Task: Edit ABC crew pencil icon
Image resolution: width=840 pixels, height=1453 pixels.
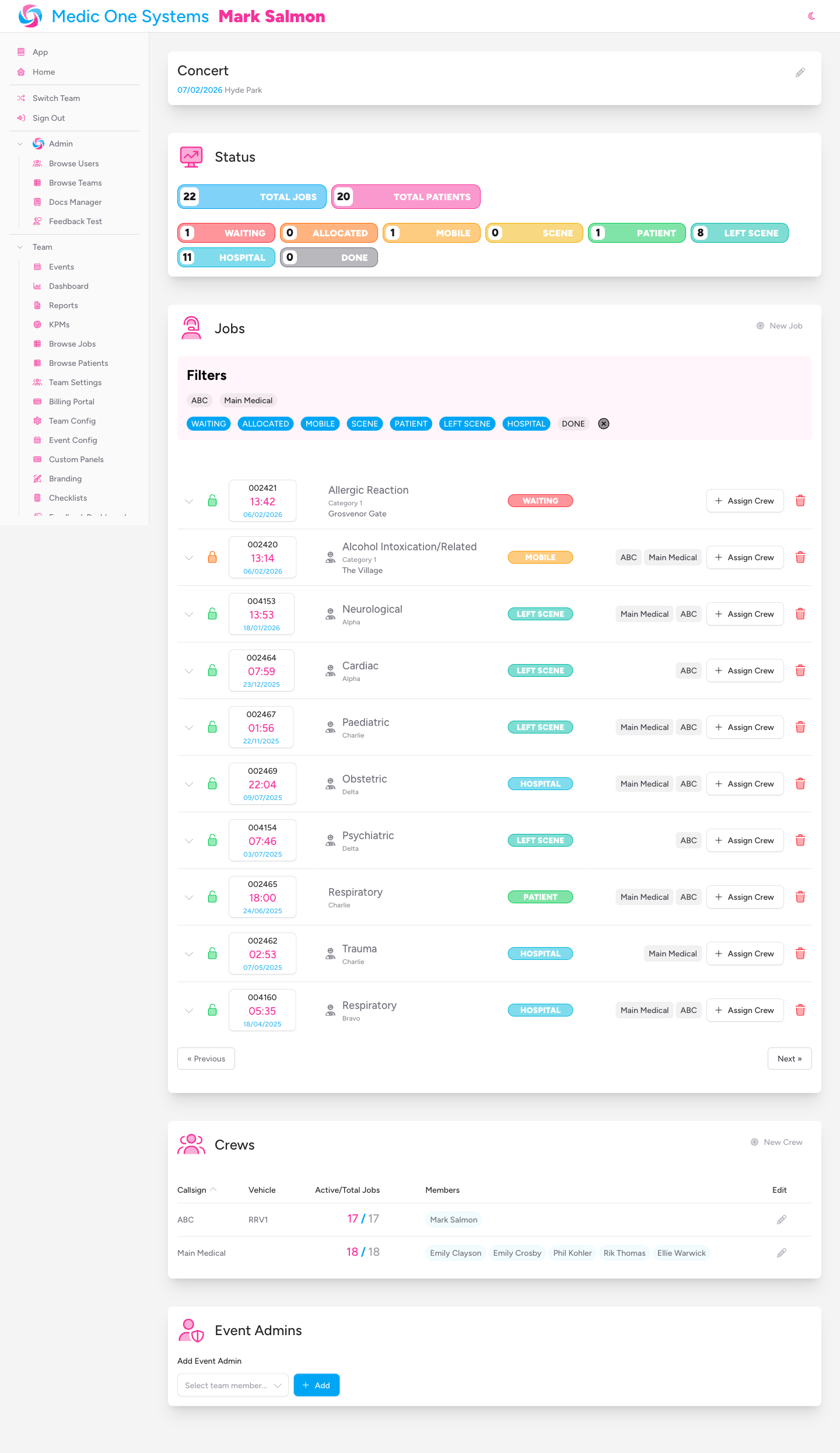Action: 782,1220
